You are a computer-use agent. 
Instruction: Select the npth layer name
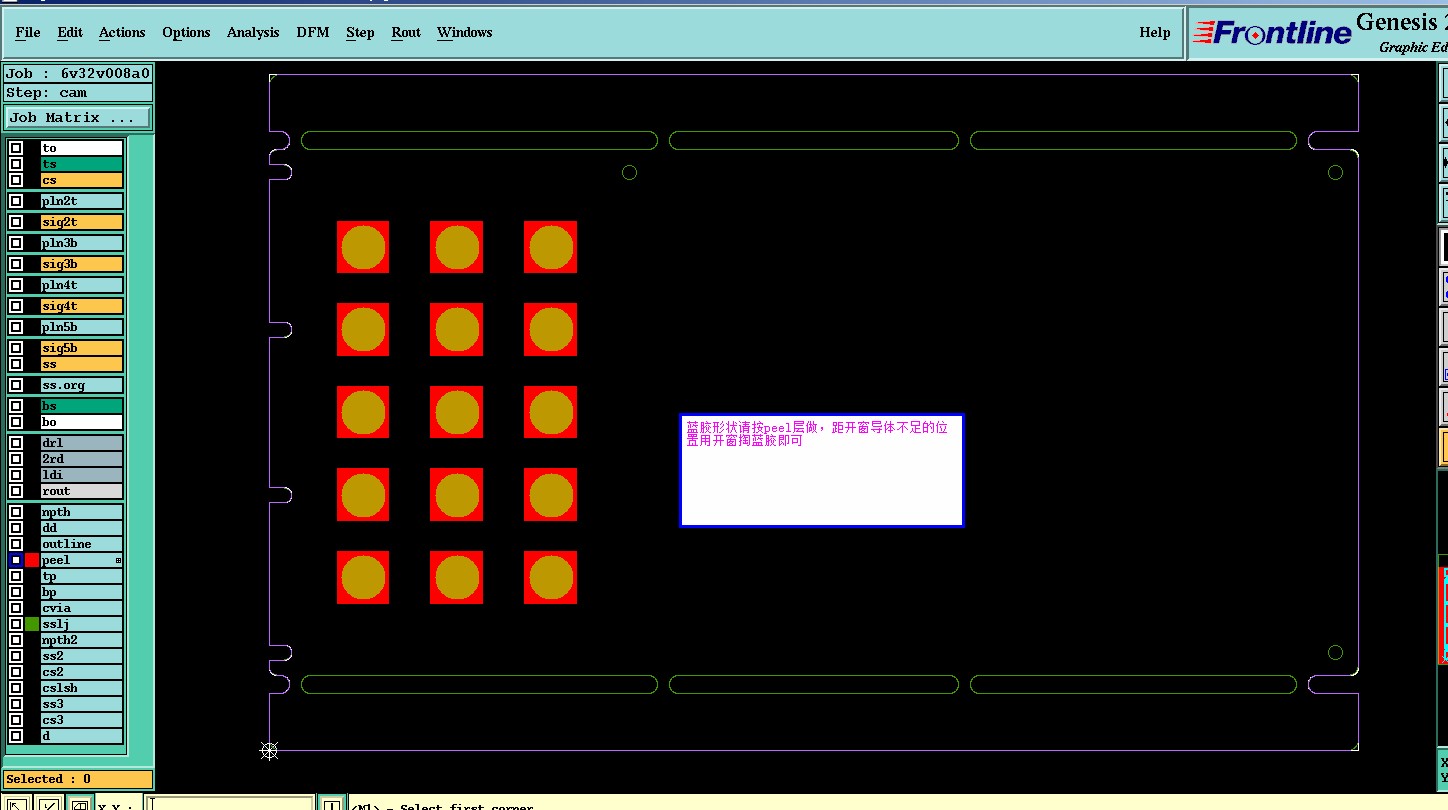pos(82,512)
